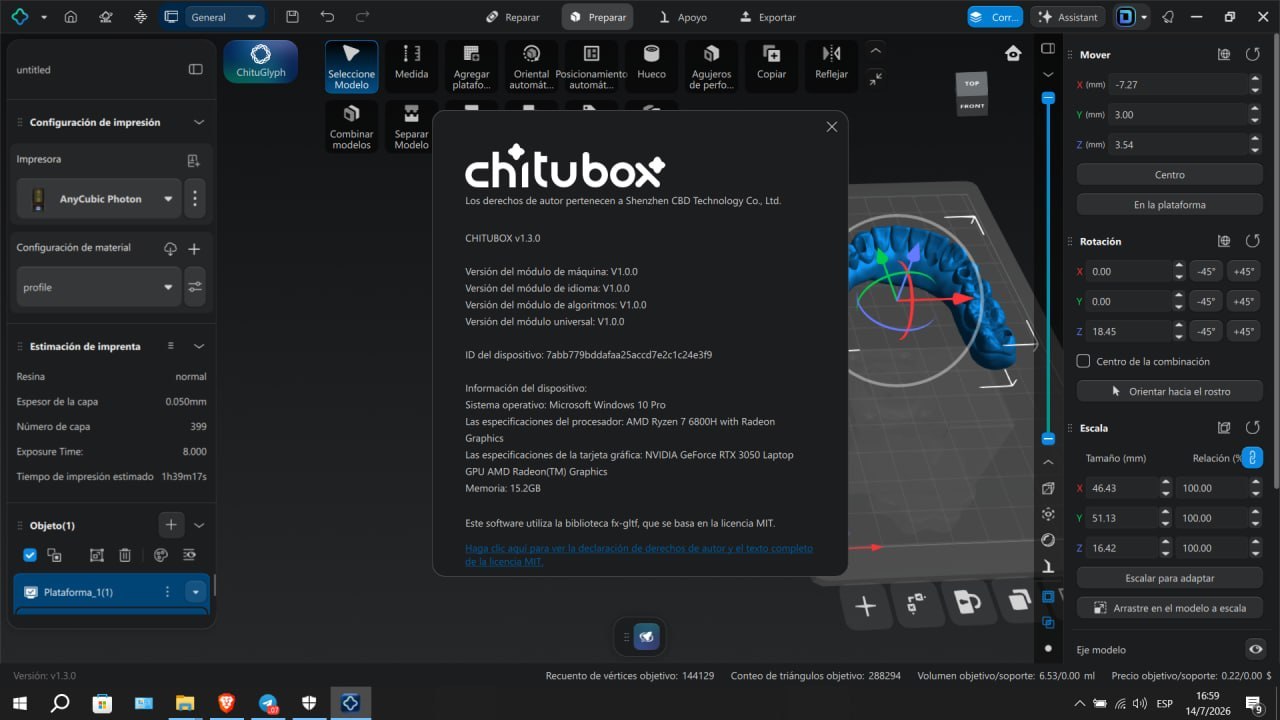Open the Posicionamiento automático tool
The height and width of the screenshot is (720, 1280).
click(x=591, y=66)
